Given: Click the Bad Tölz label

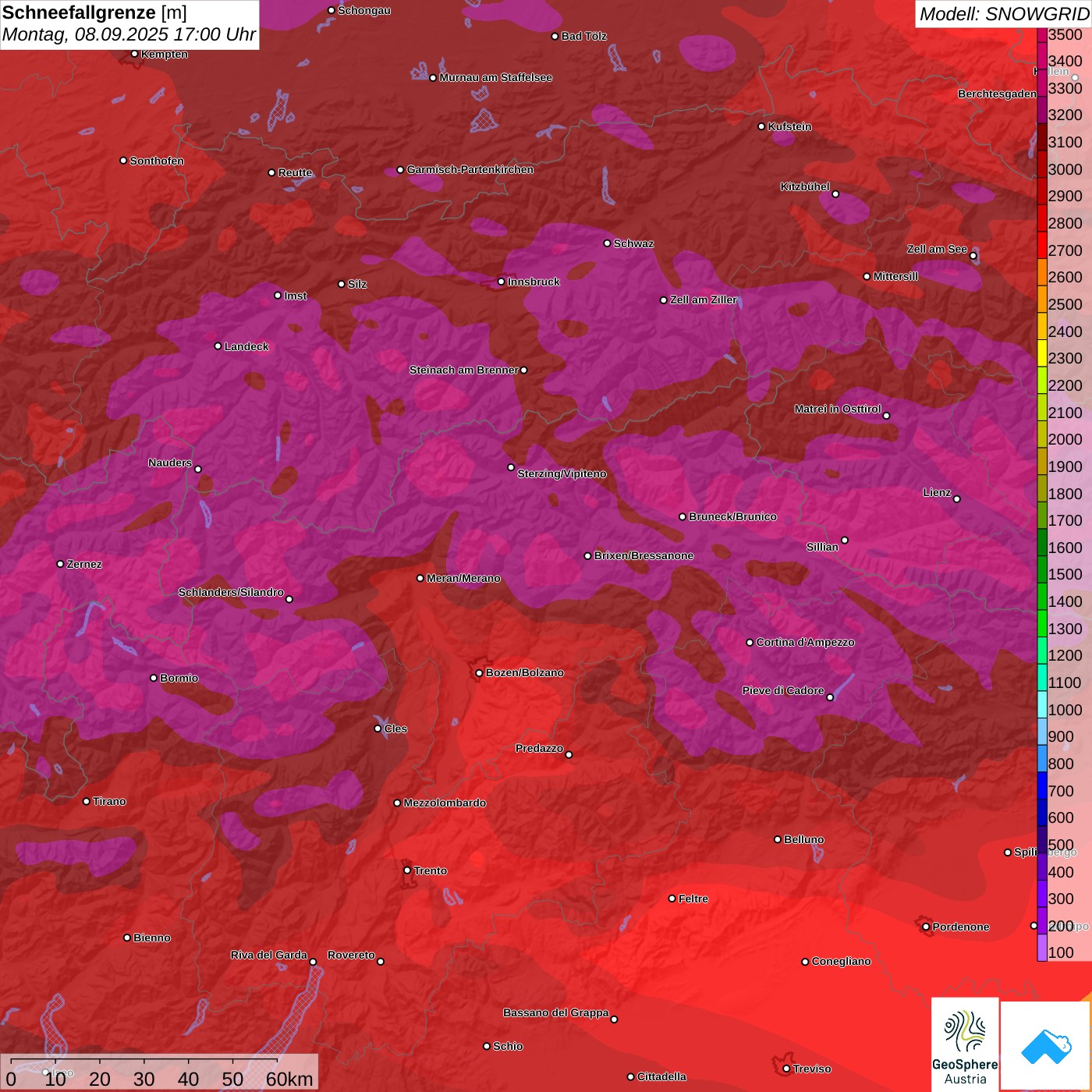Looking at the screenshot, I should (x=583, y=36).
